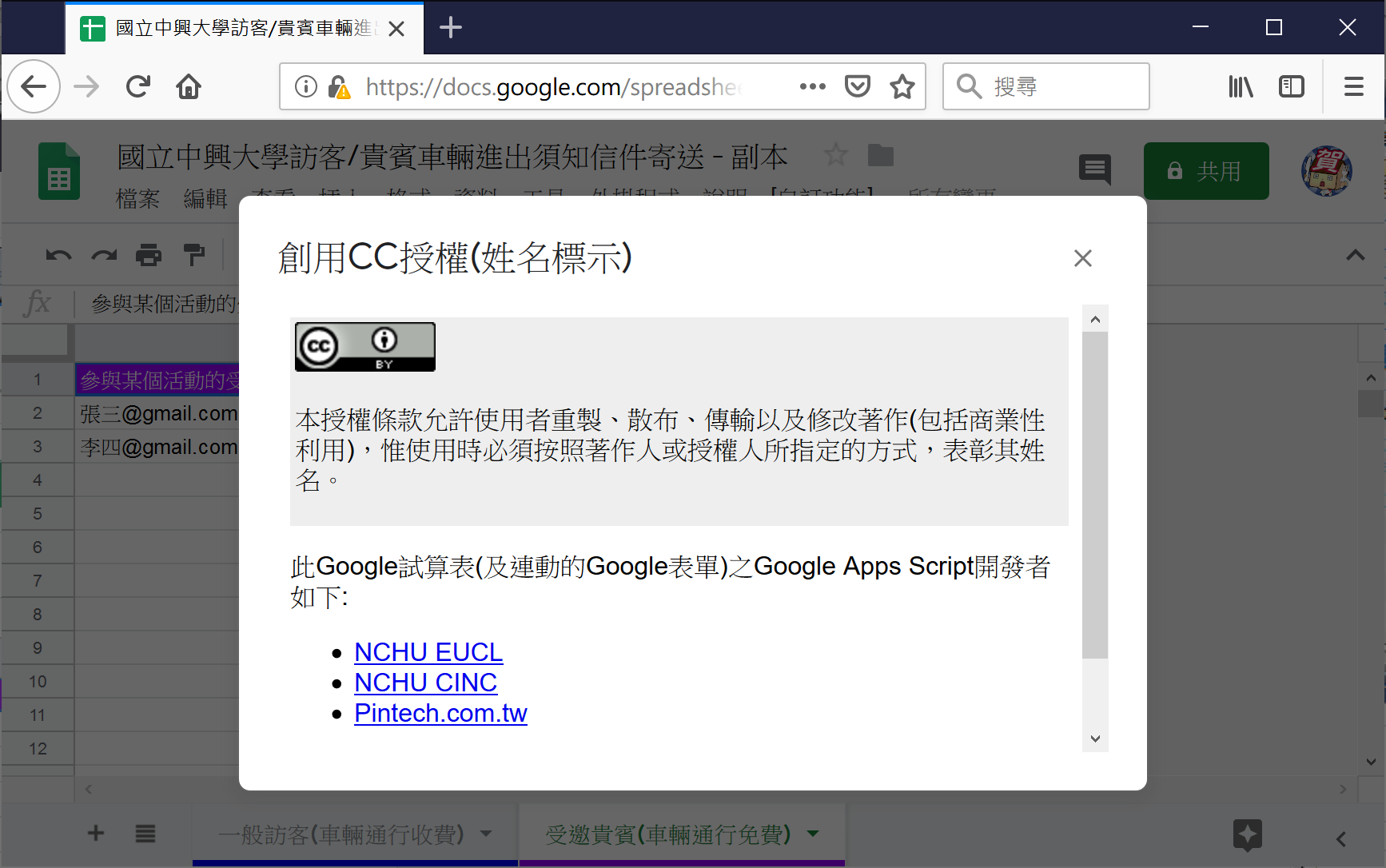Close the spreadsheet browser tab
1386x868 pixels.
396,29
